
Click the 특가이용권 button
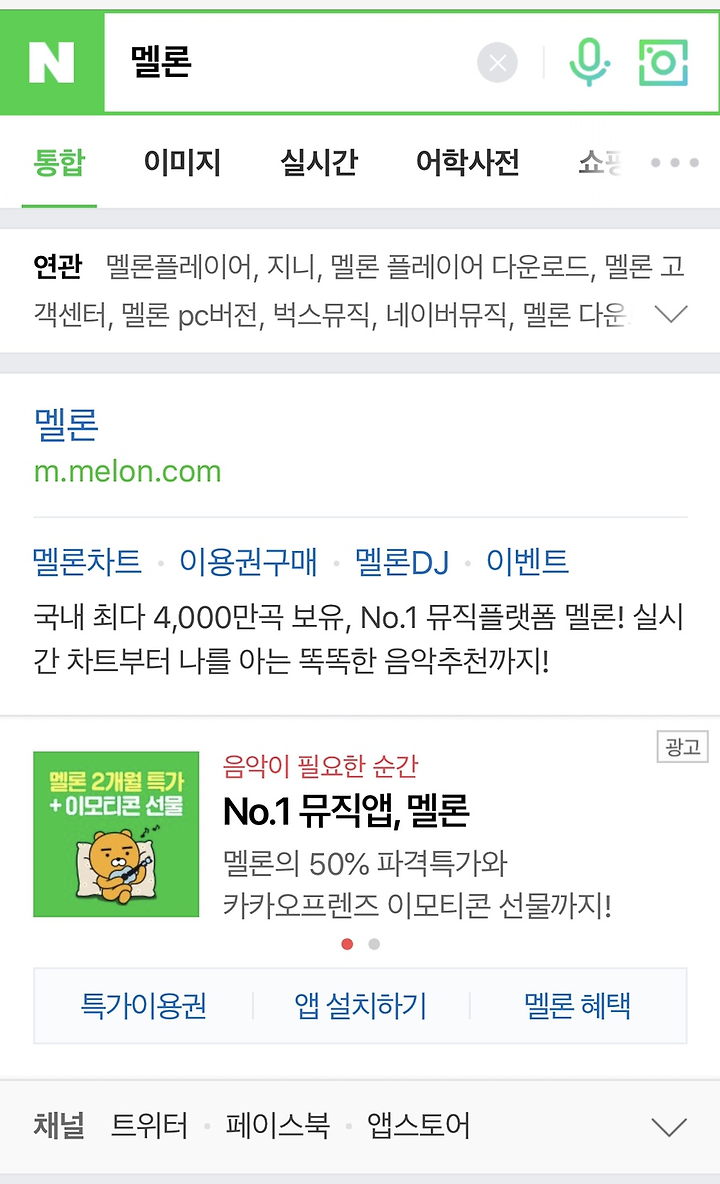[143, 1006]
